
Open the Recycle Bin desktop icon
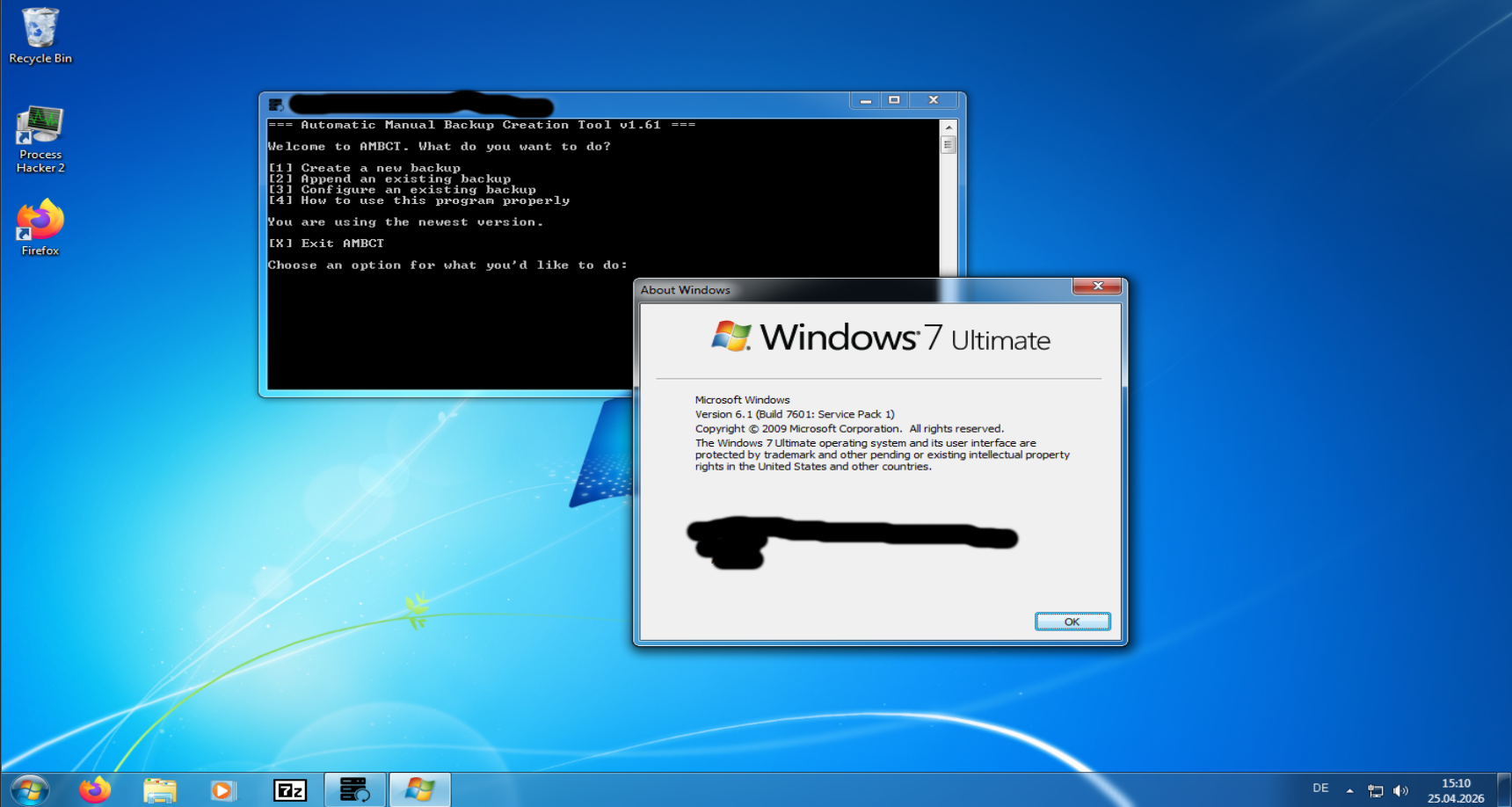point(40,35)
